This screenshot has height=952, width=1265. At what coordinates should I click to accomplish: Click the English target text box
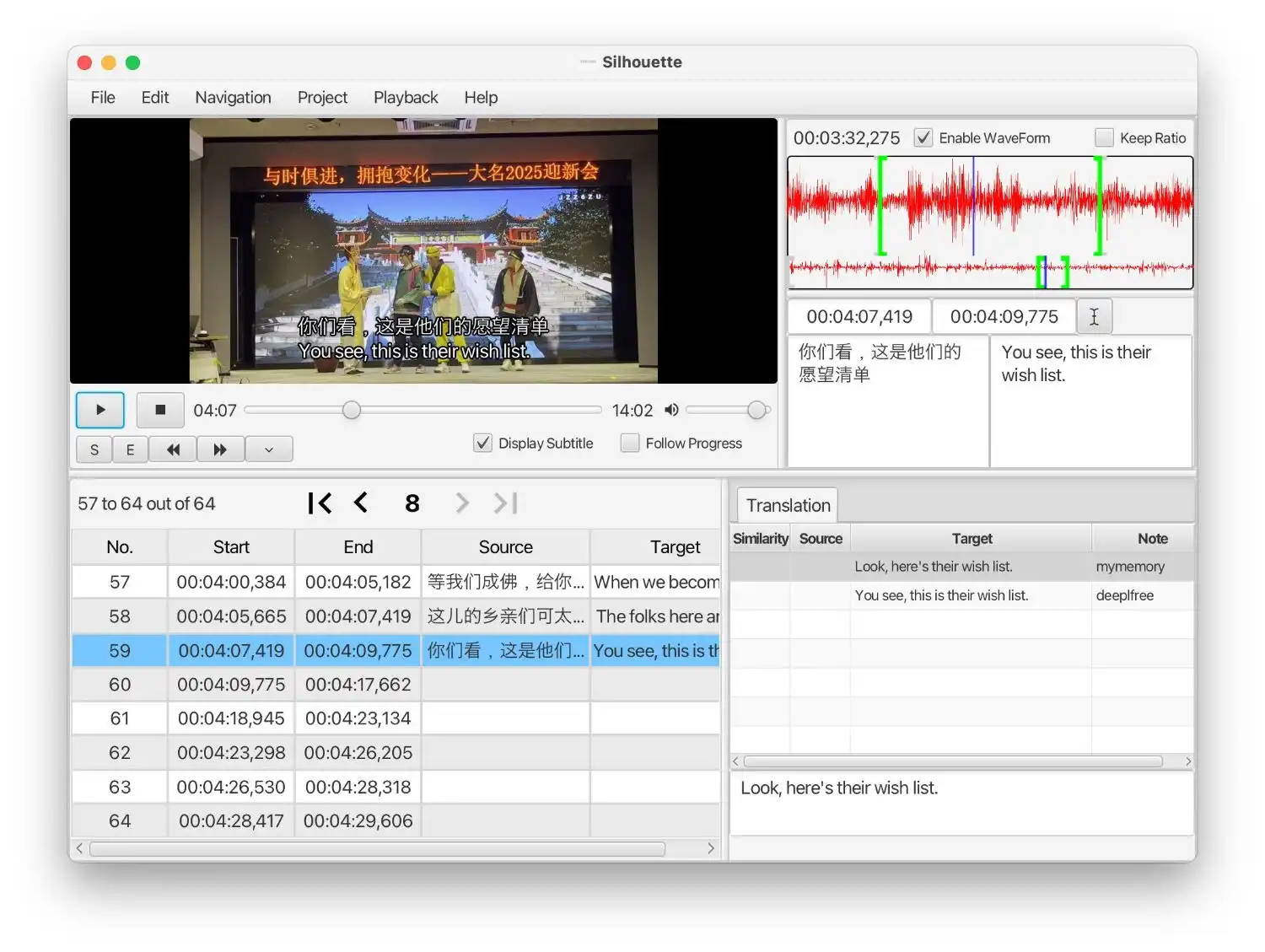click(x=1090, y=401)
